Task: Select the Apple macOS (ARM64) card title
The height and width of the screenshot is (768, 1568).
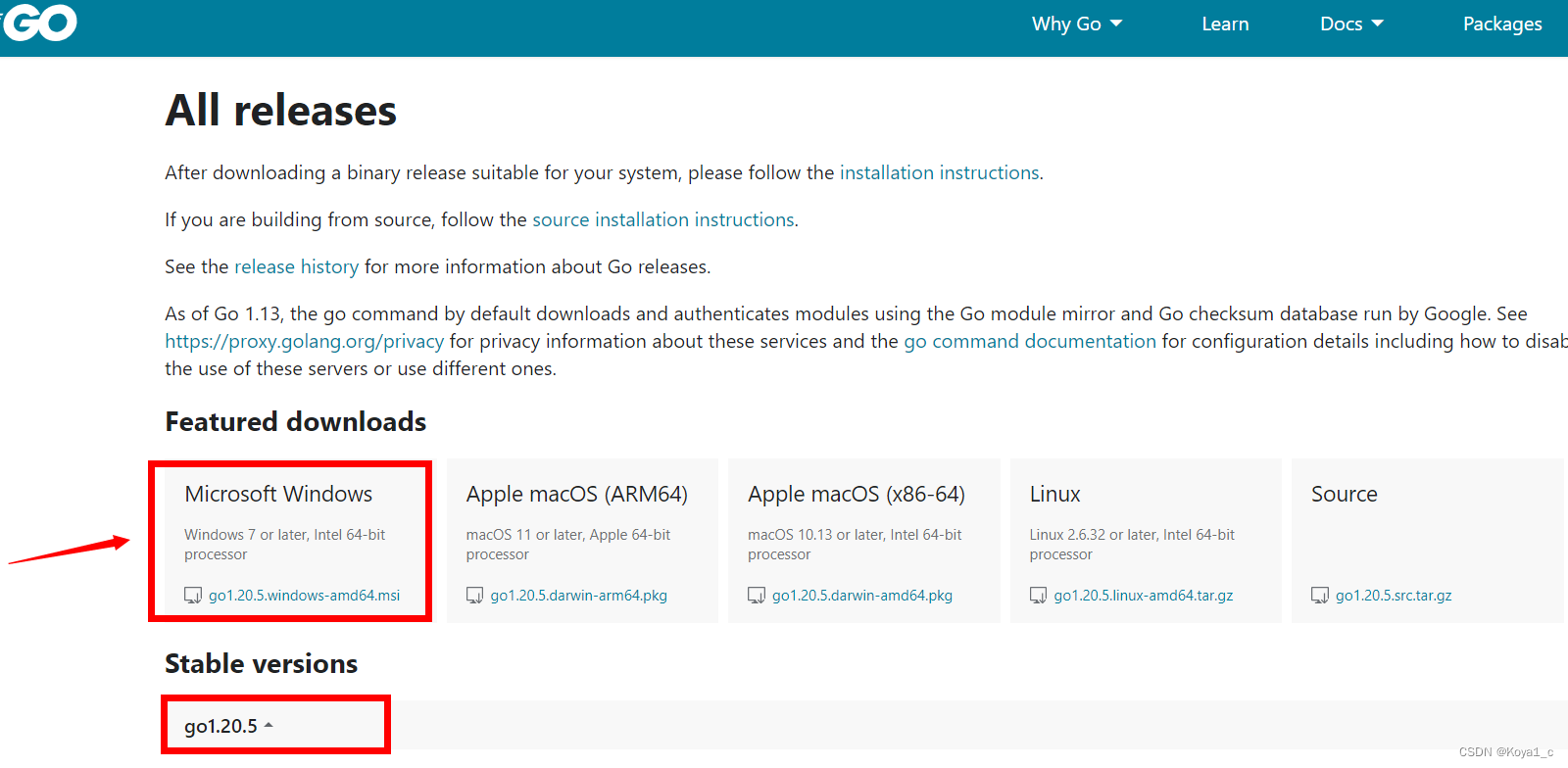Action: click(x=576, y=494)
